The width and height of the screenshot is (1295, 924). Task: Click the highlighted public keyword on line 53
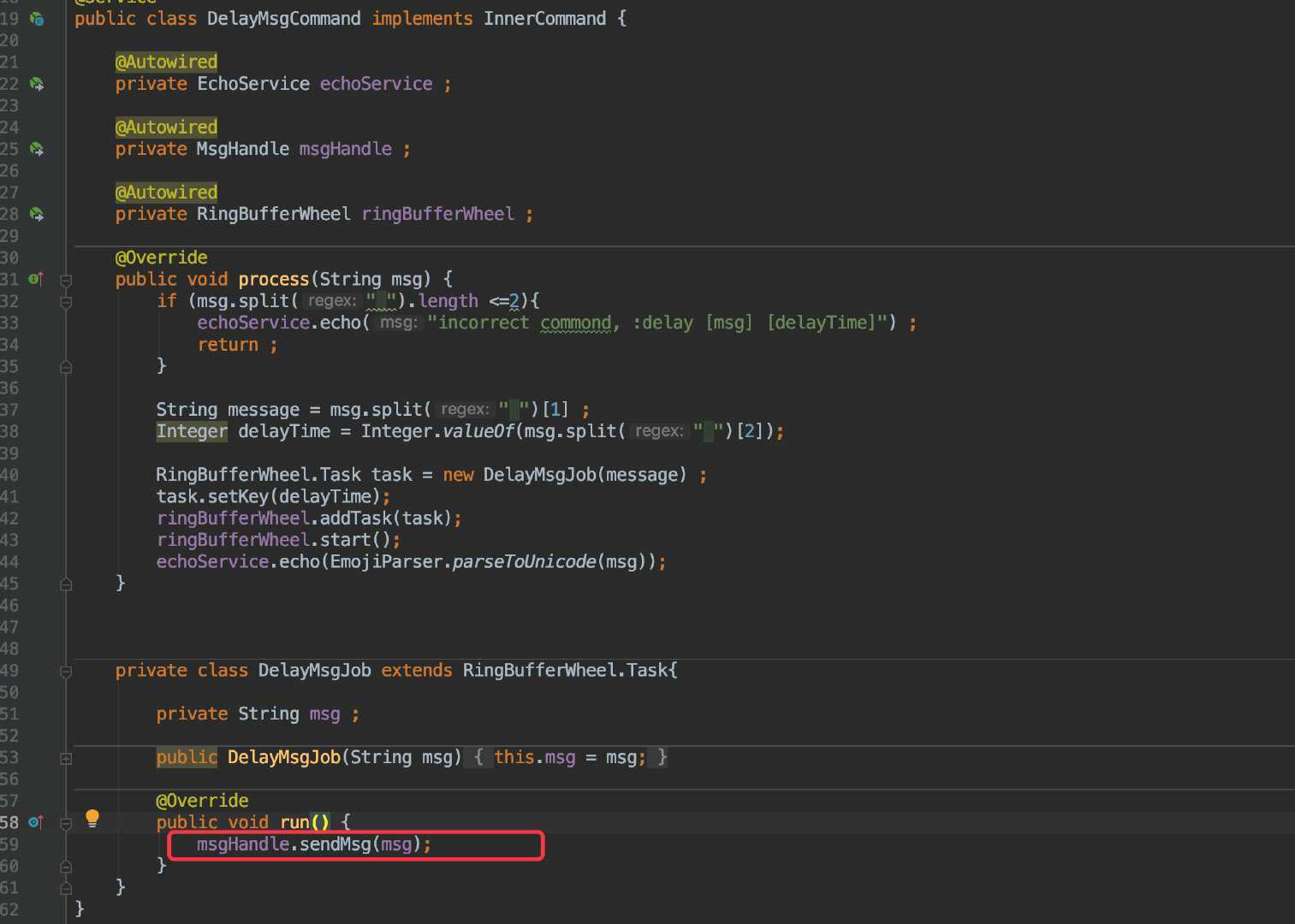[187, 757]
